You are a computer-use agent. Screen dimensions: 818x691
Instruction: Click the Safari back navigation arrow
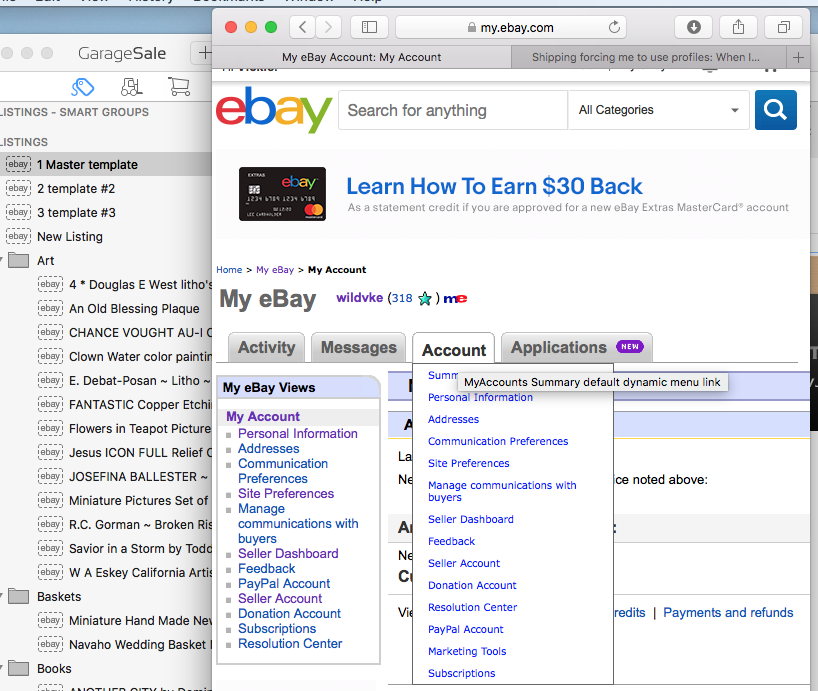[303, 27]
